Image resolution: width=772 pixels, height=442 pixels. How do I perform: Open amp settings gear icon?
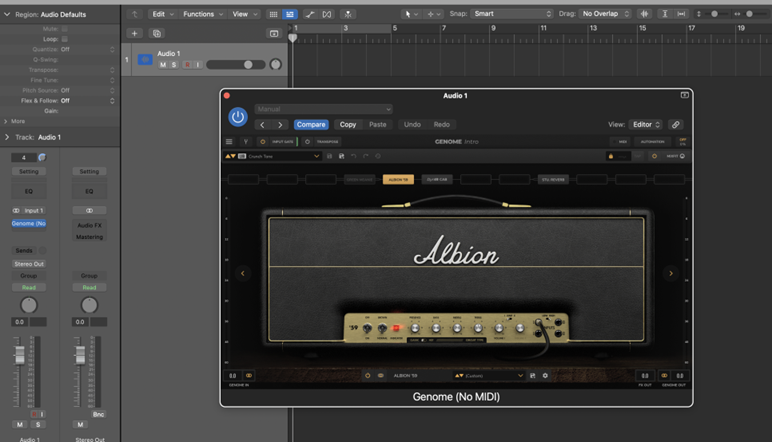point(545,376)
